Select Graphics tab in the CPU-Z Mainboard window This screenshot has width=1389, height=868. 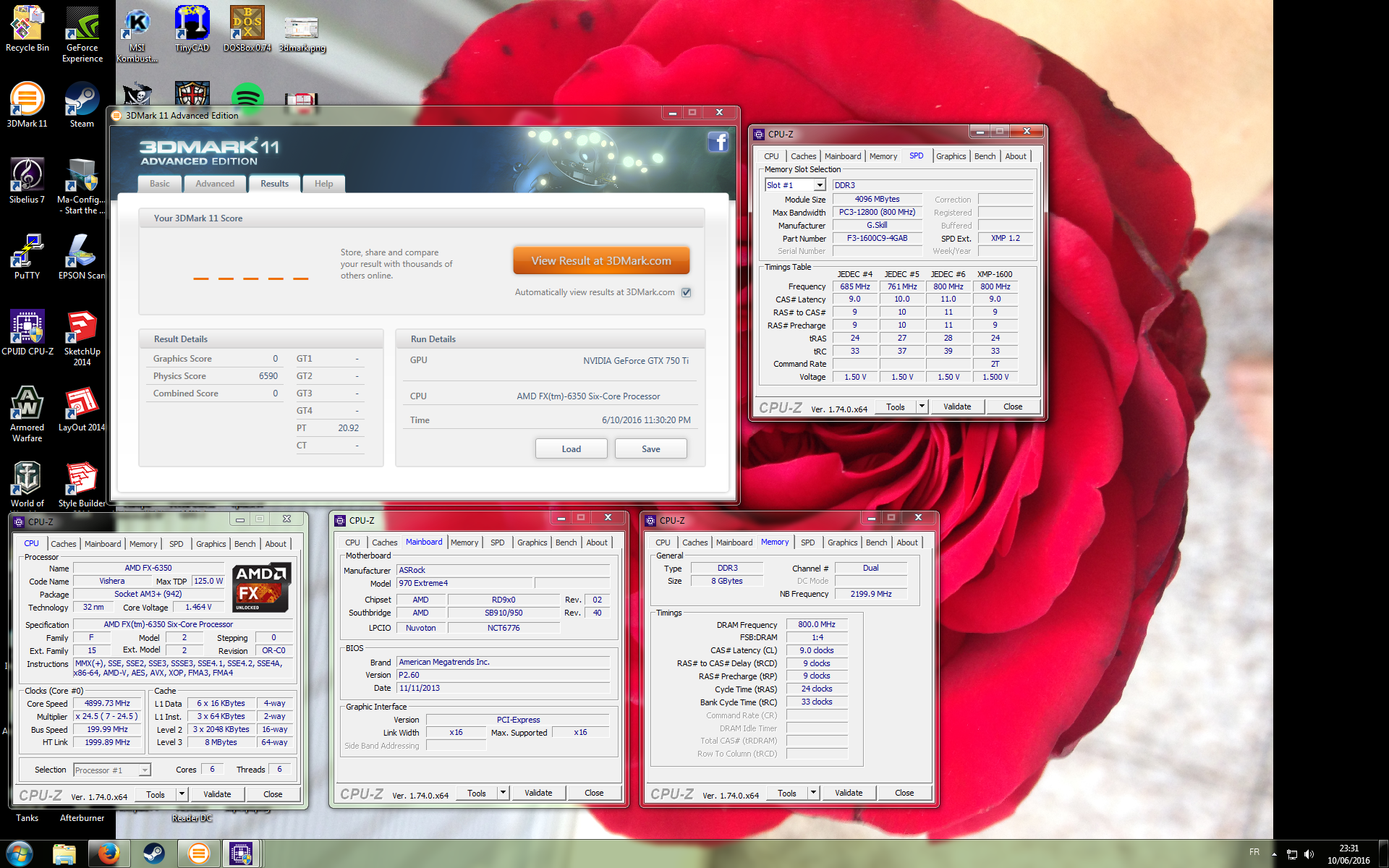[532, 542]
